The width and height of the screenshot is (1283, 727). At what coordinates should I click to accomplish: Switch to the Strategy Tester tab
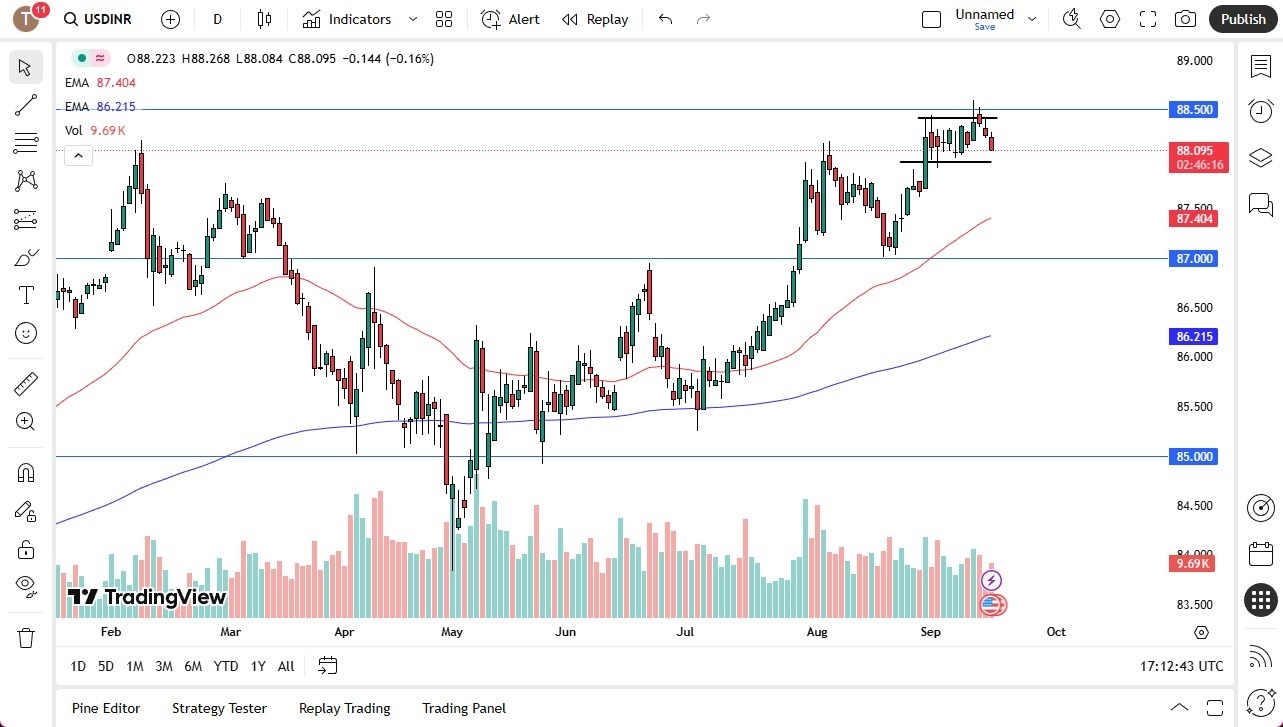(219, 708)
